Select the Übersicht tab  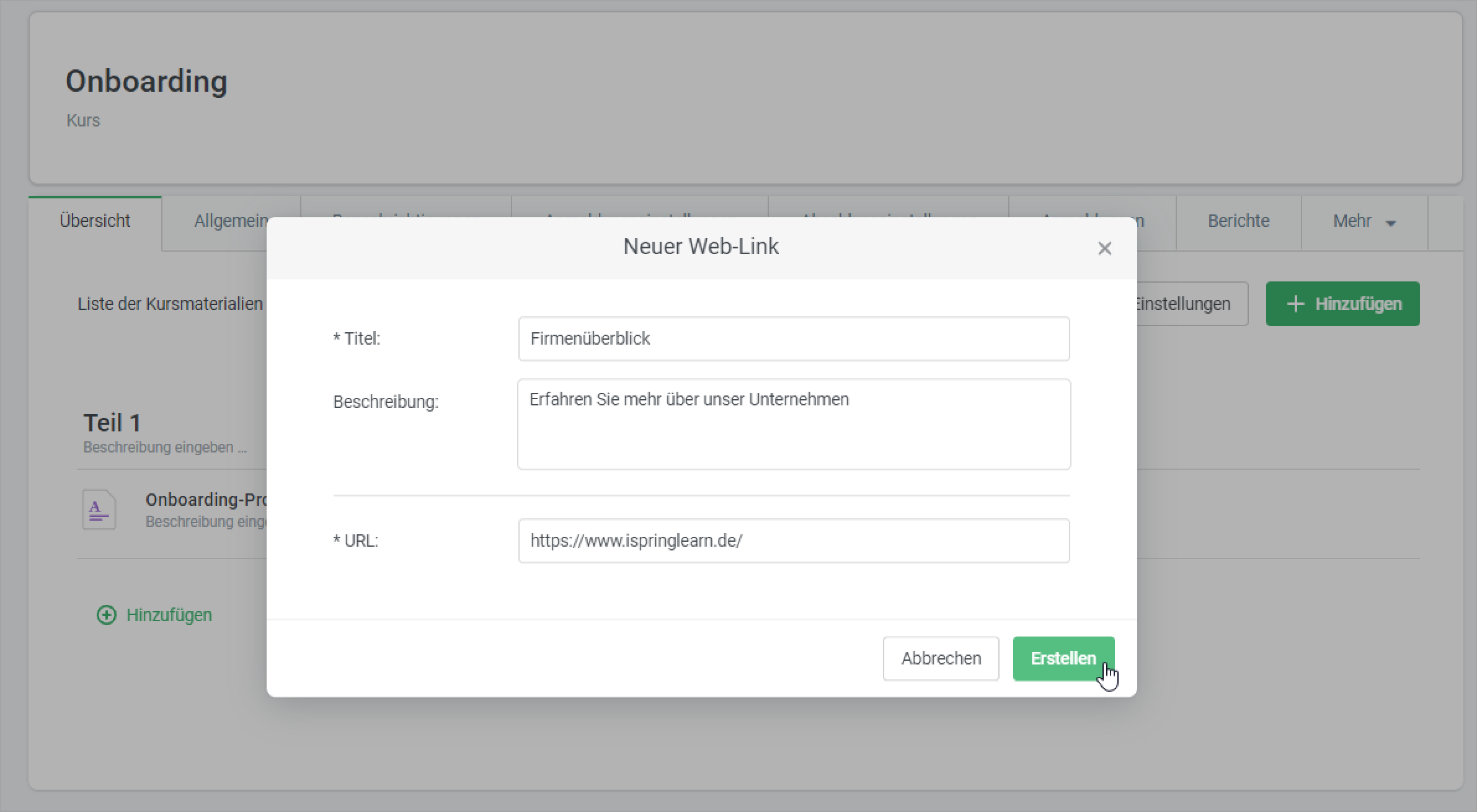click(x=95, y=221)
